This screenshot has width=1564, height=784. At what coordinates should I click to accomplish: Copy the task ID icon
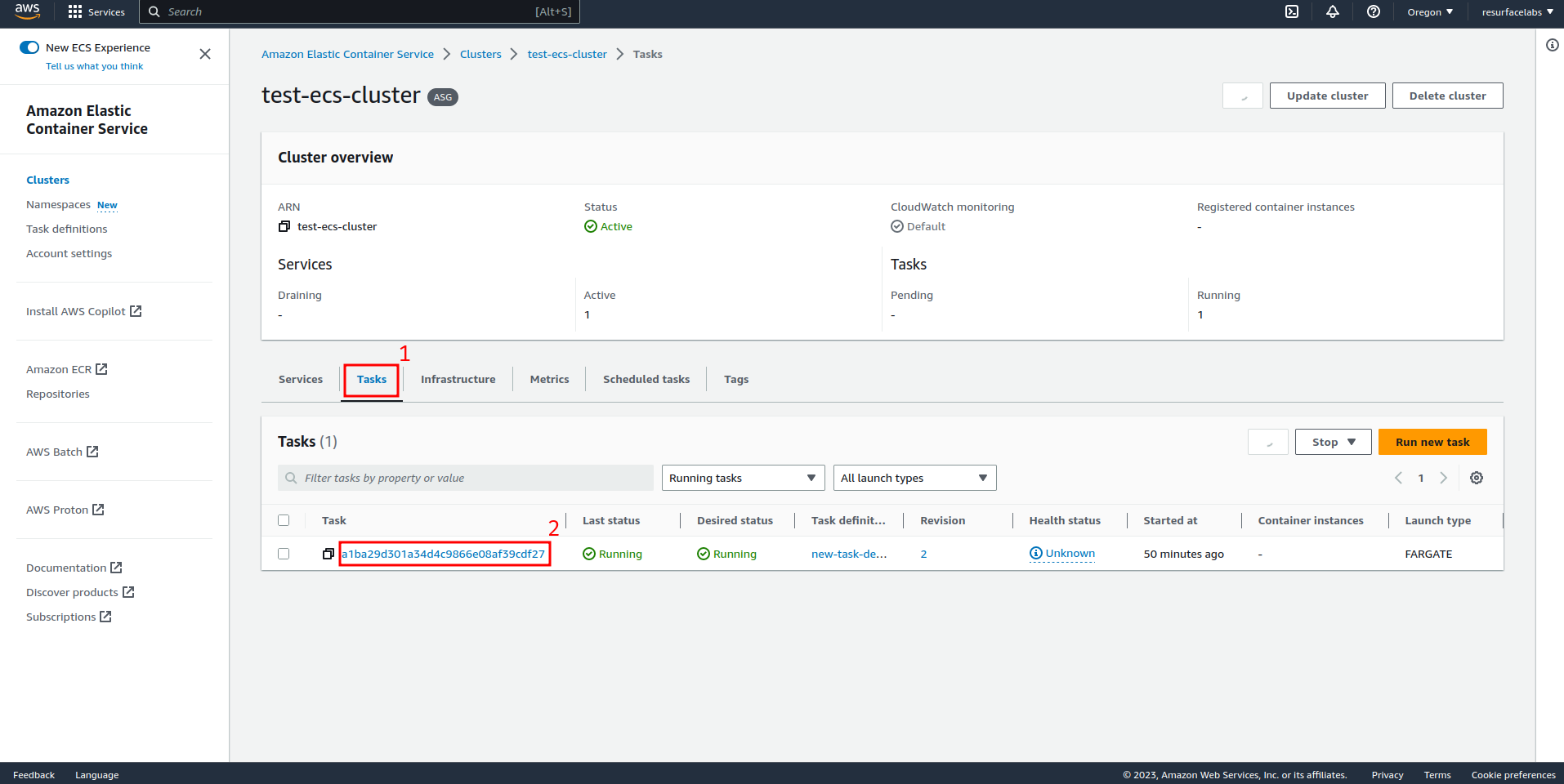[x=328, y=554]
